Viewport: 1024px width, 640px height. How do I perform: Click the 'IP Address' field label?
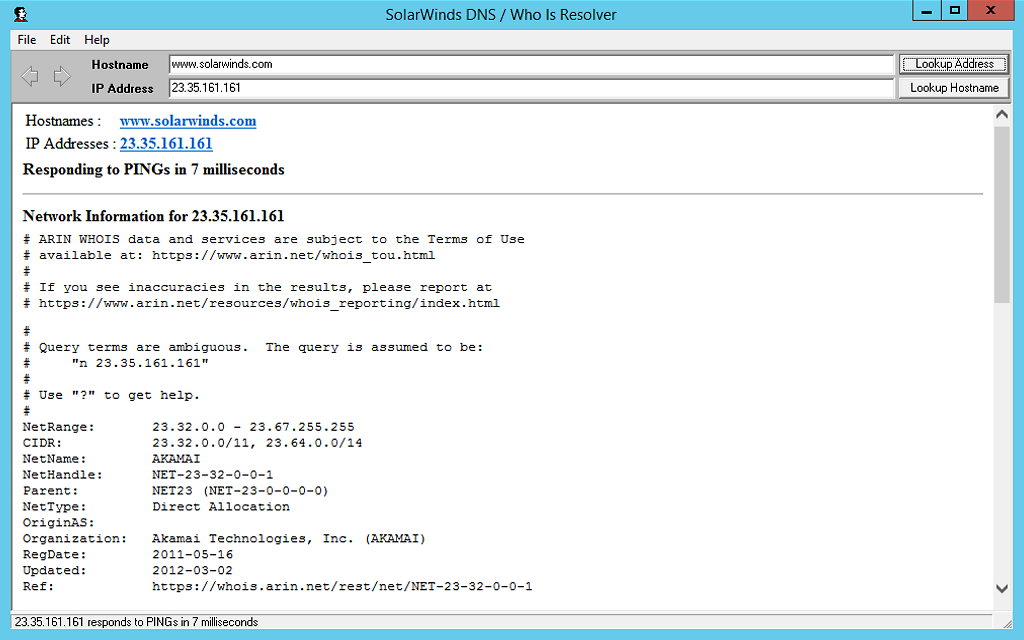[122, 88]
